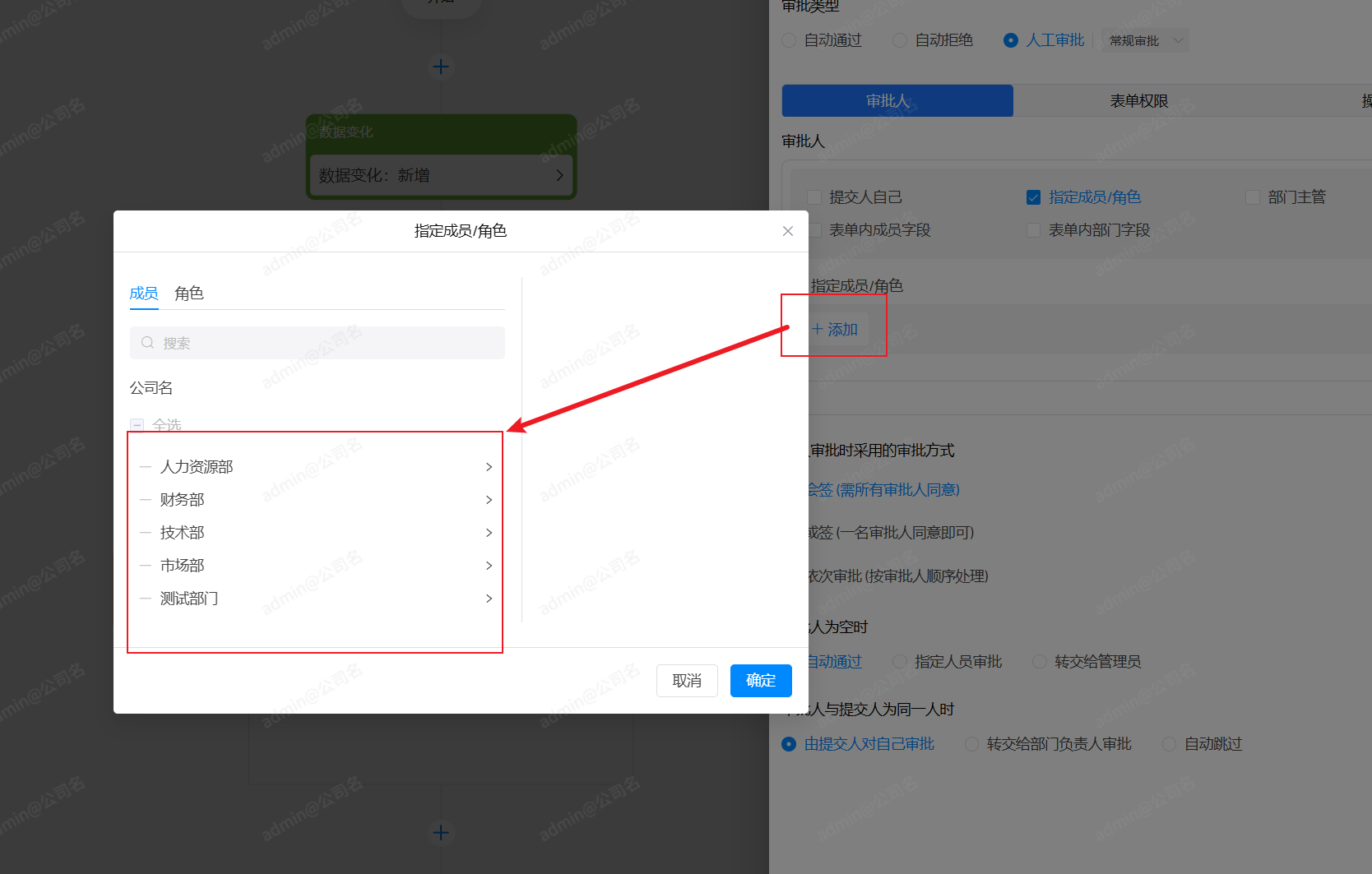Close the 指定成员/角色 dialog
The image size is (1372, 874).
coord(787,231)
